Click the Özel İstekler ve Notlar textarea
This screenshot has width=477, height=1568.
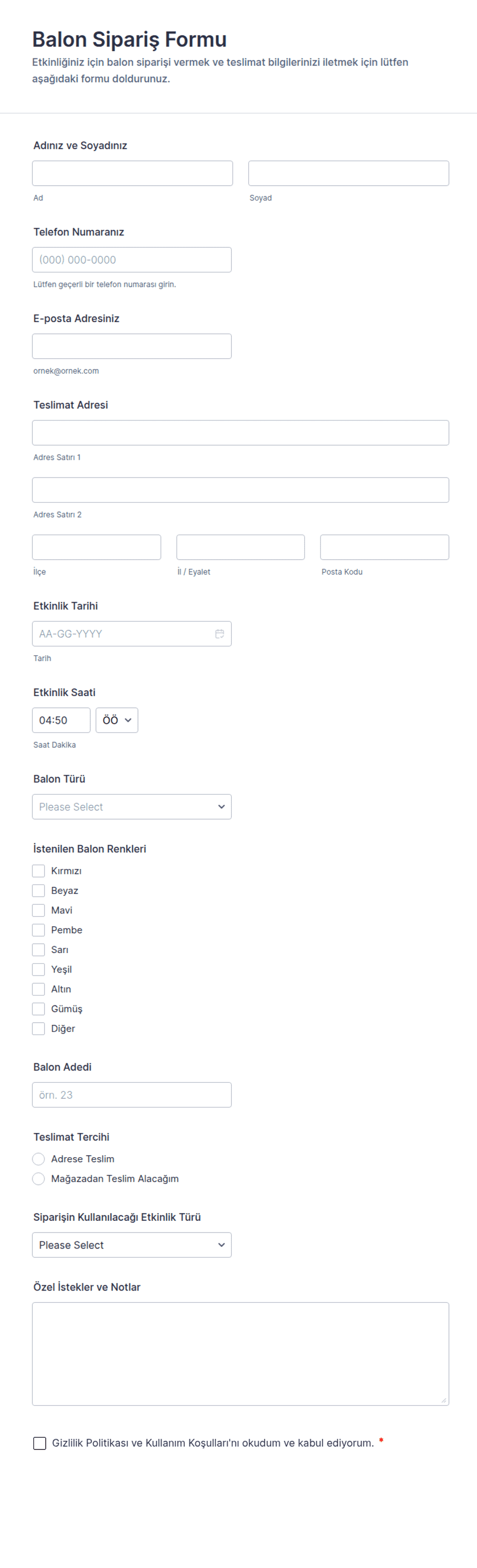point(241,1354)
